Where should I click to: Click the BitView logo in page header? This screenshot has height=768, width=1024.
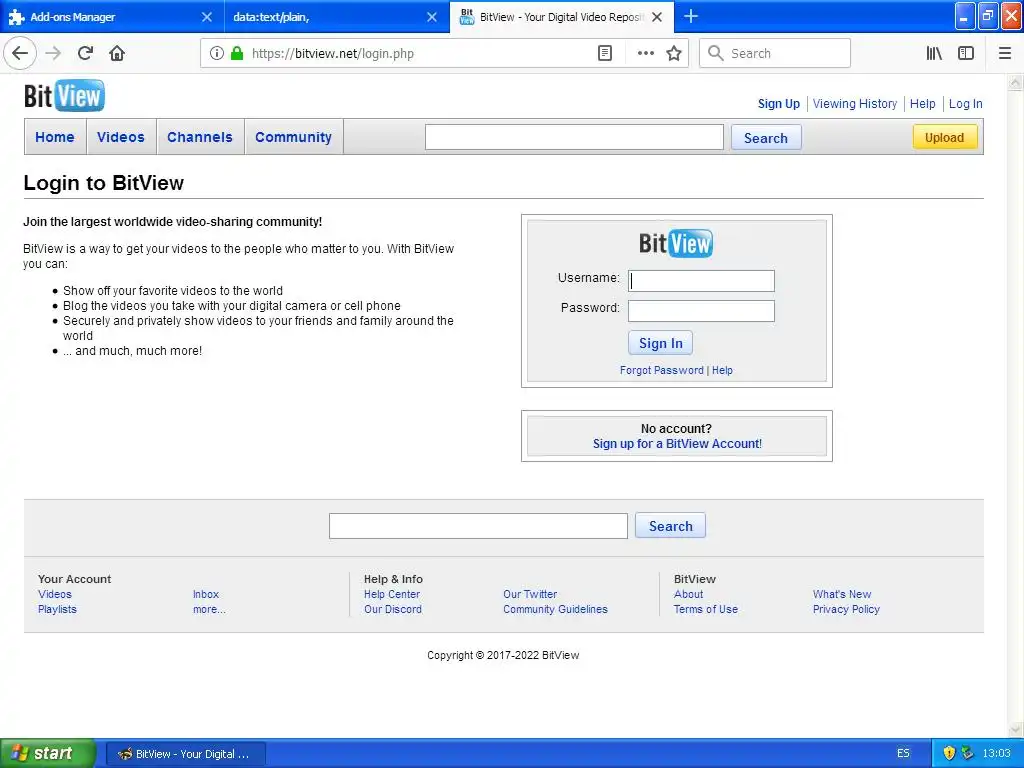[64, 95]
